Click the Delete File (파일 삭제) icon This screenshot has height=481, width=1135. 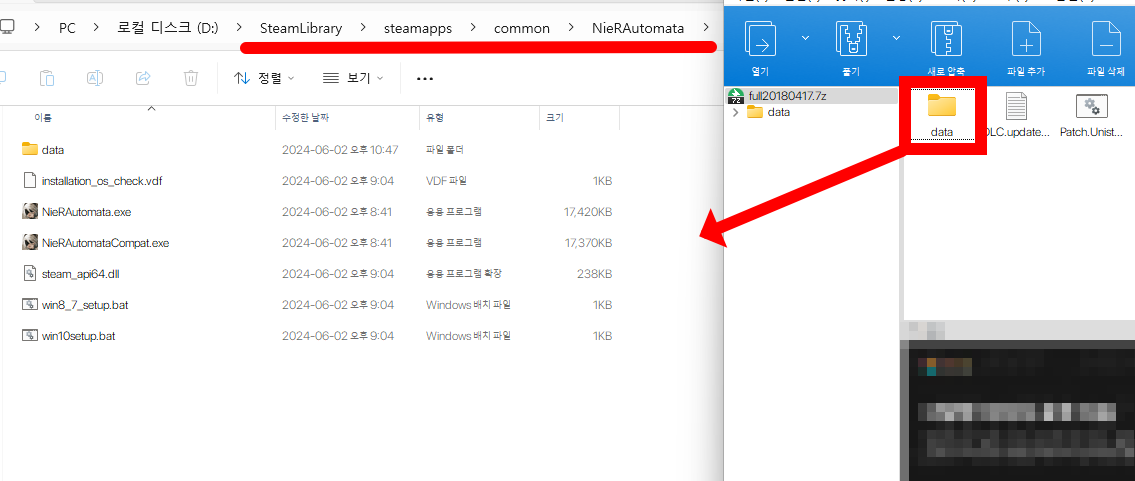click(1105, 40)
